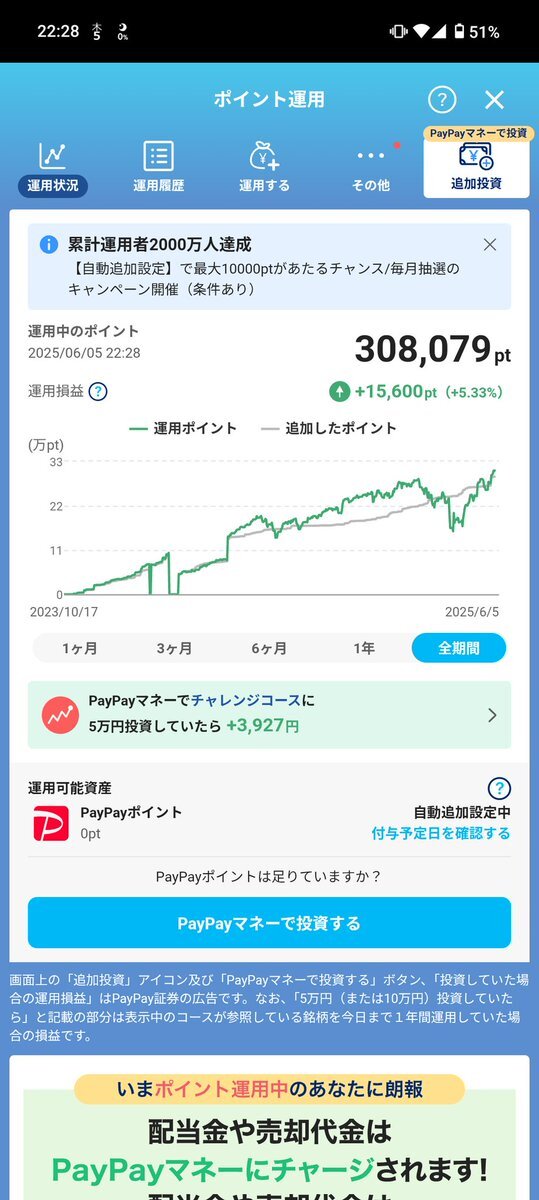Select the 1ヶ月 period option
This screenshot has width=539, height=1200.
tap(80, 648)
